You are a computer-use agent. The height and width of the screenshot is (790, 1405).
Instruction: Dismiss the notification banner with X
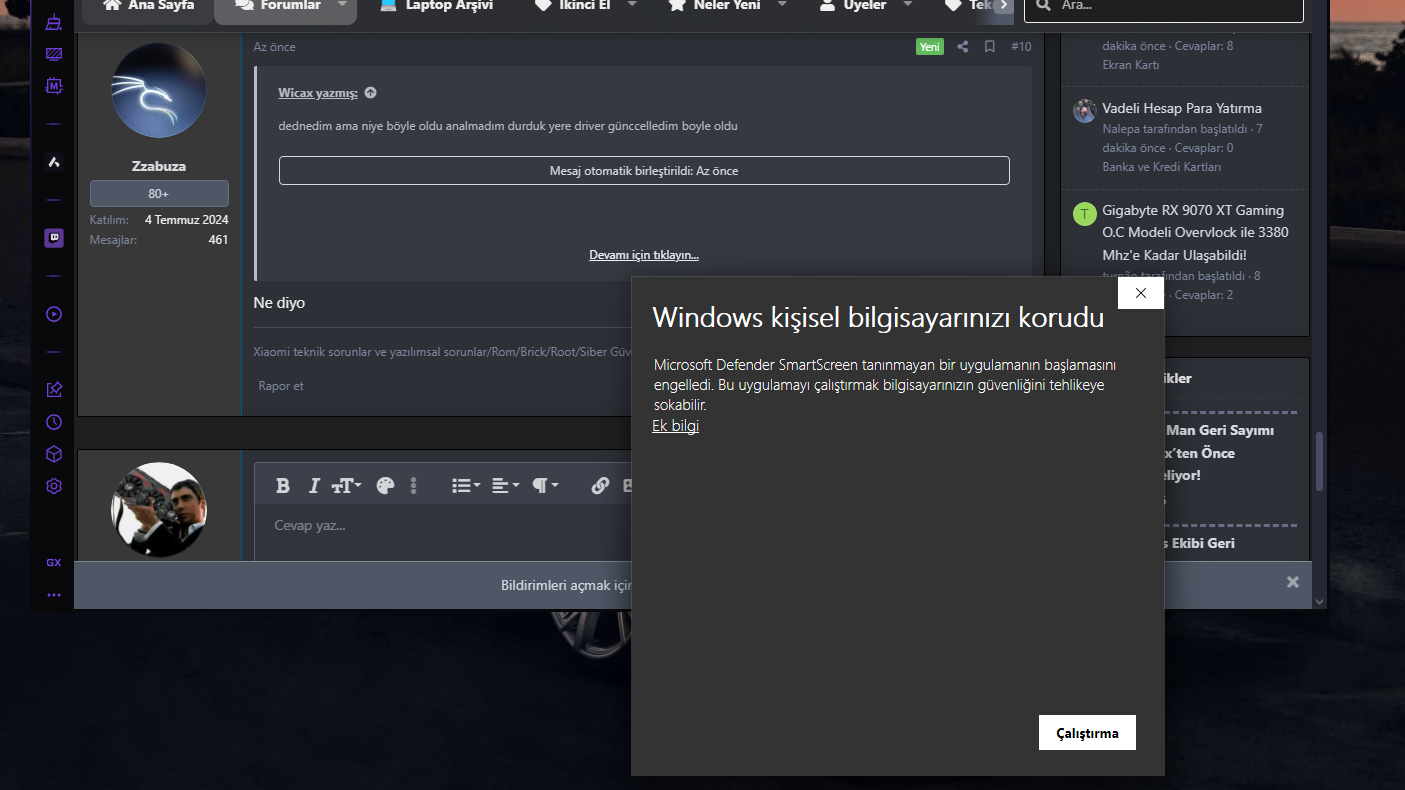coord(1293,582)
